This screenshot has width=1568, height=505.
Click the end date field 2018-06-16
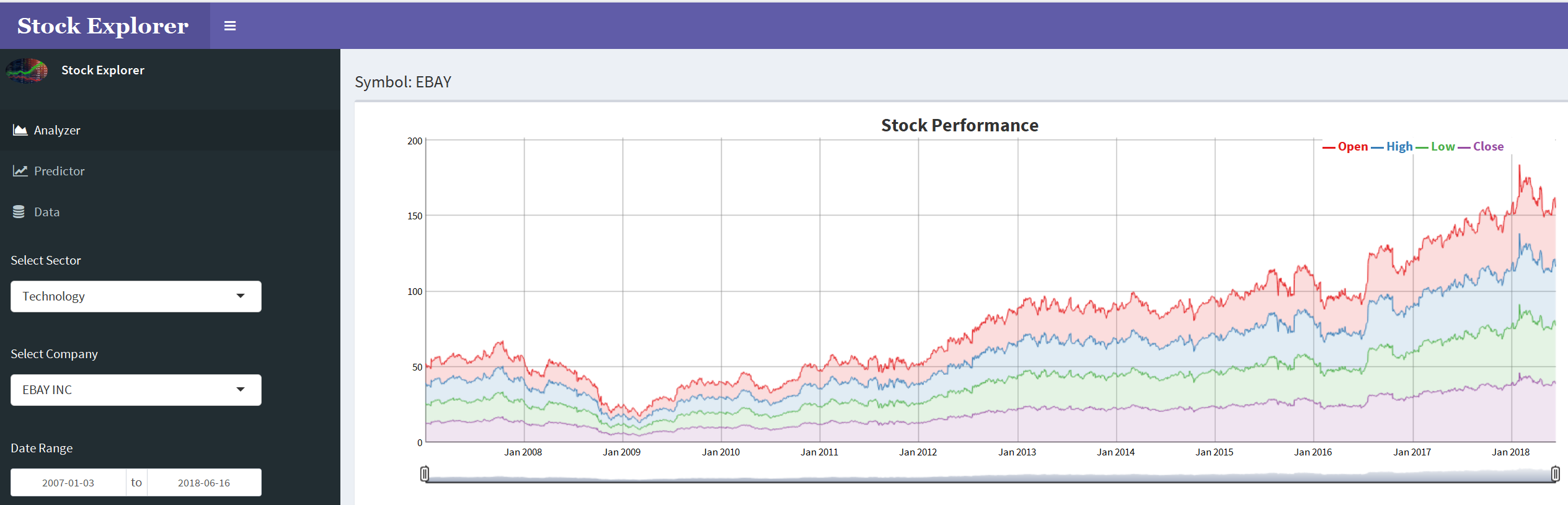tap(203, 483)
